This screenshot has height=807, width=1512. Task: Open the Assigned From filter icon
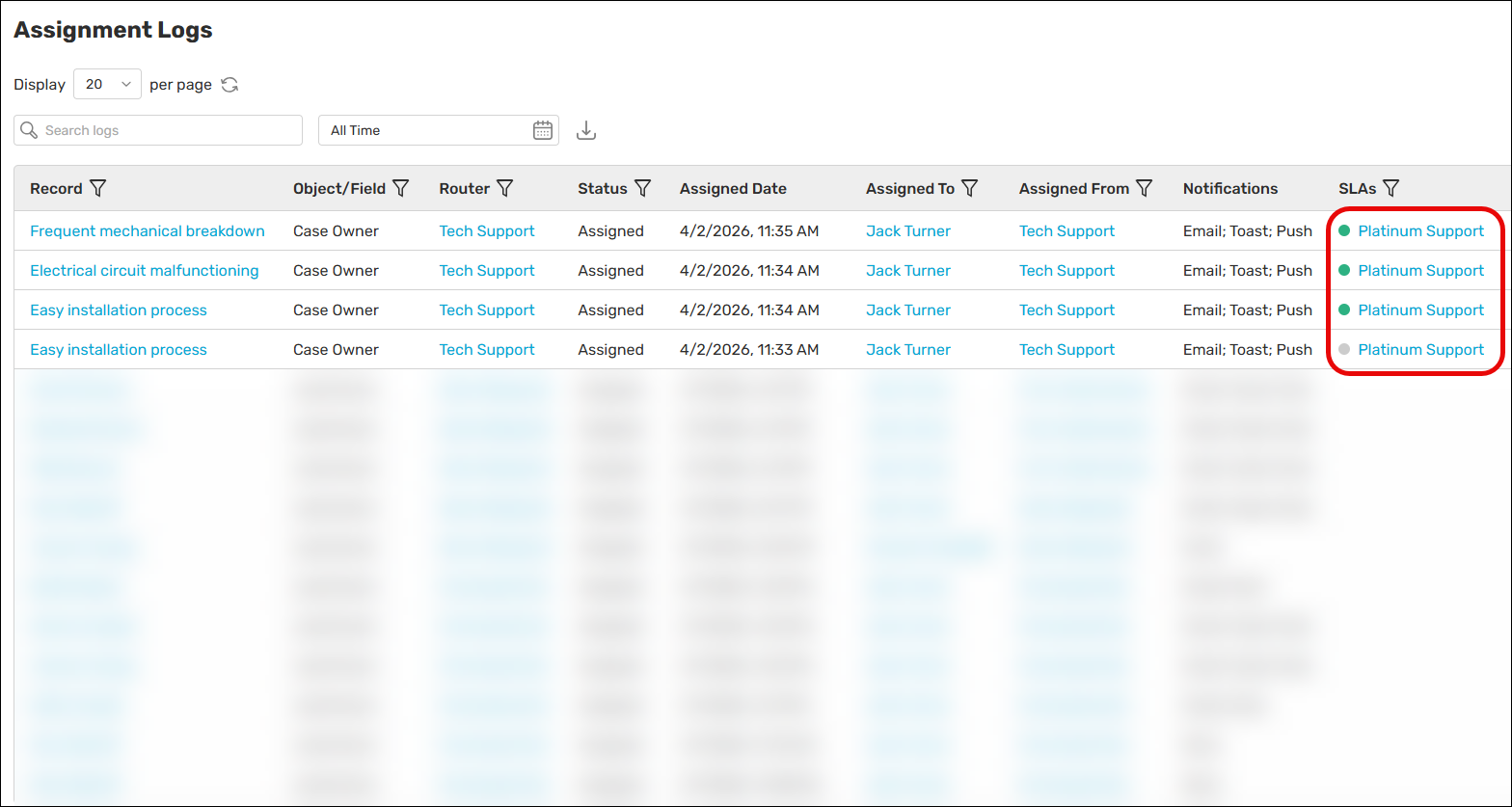pyautogui.click(x=1145, y=189)
